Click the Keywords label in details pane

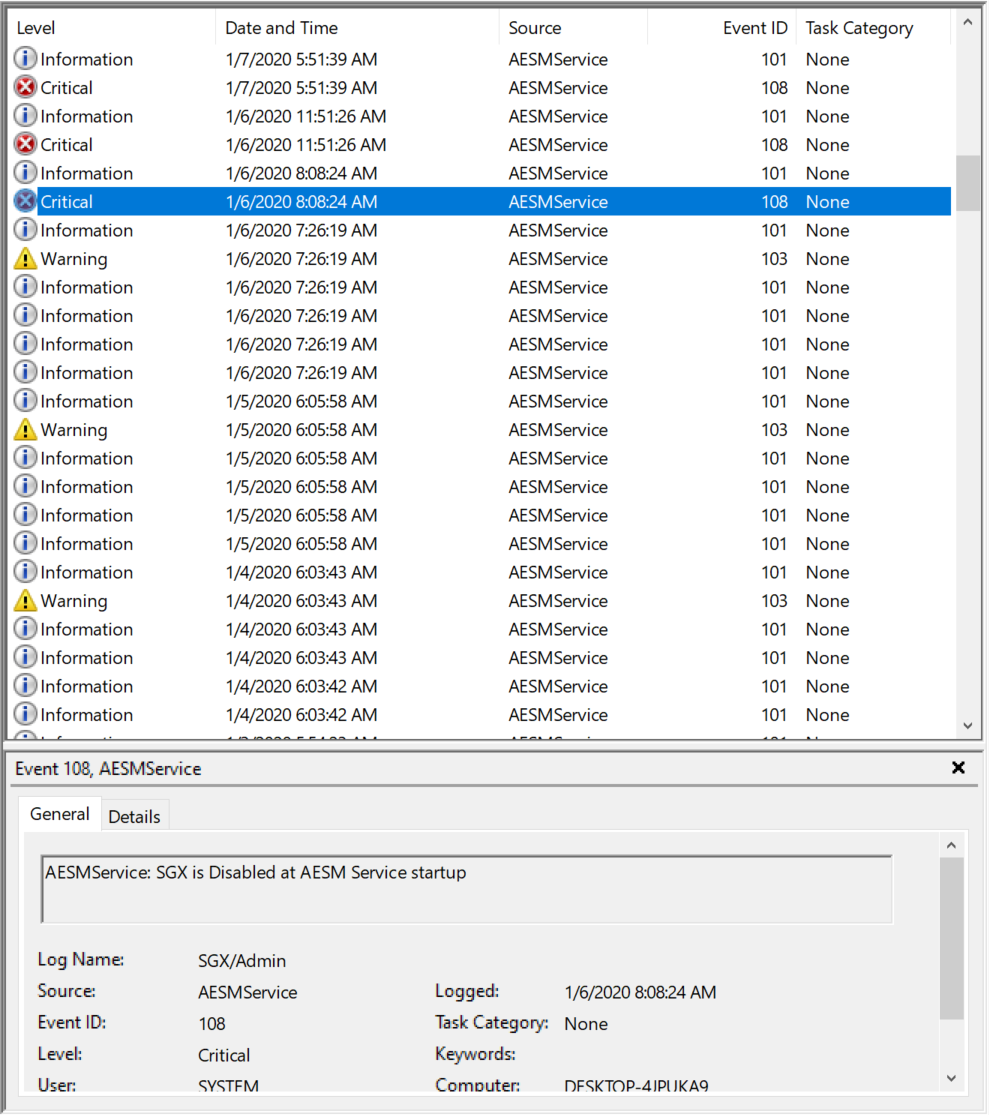pos(475,1054)
